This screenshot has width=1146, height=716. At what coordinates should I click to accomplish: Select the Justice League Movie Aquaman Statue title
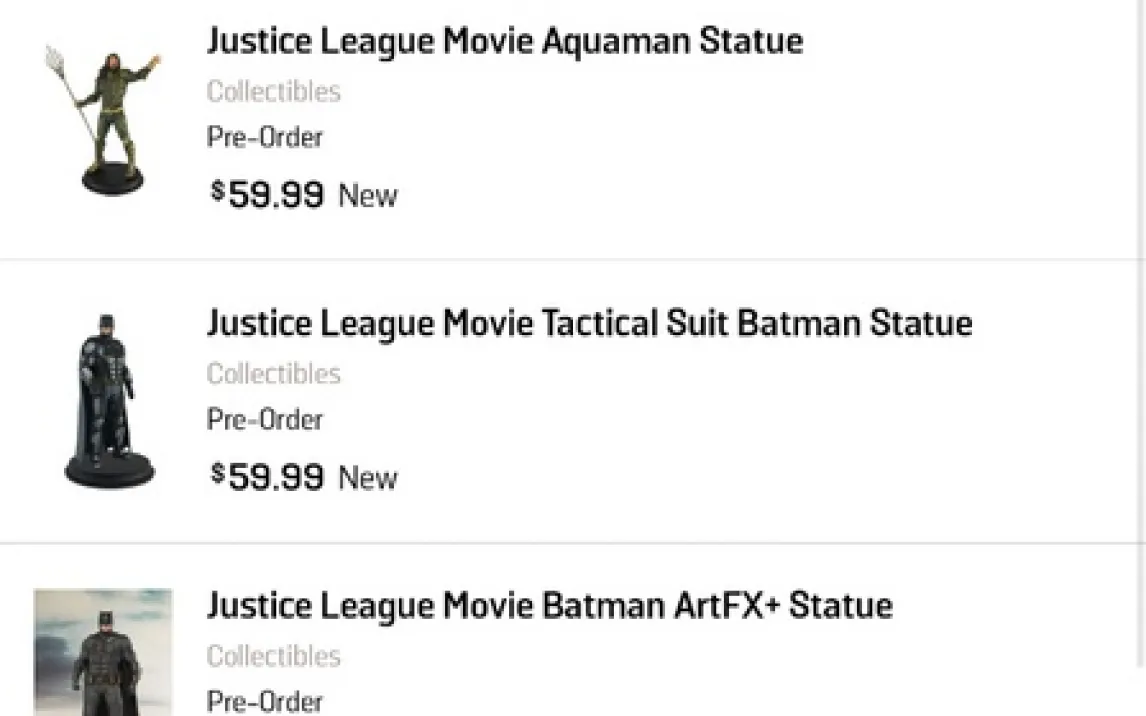pyautogui.click(x=504, y=42)
